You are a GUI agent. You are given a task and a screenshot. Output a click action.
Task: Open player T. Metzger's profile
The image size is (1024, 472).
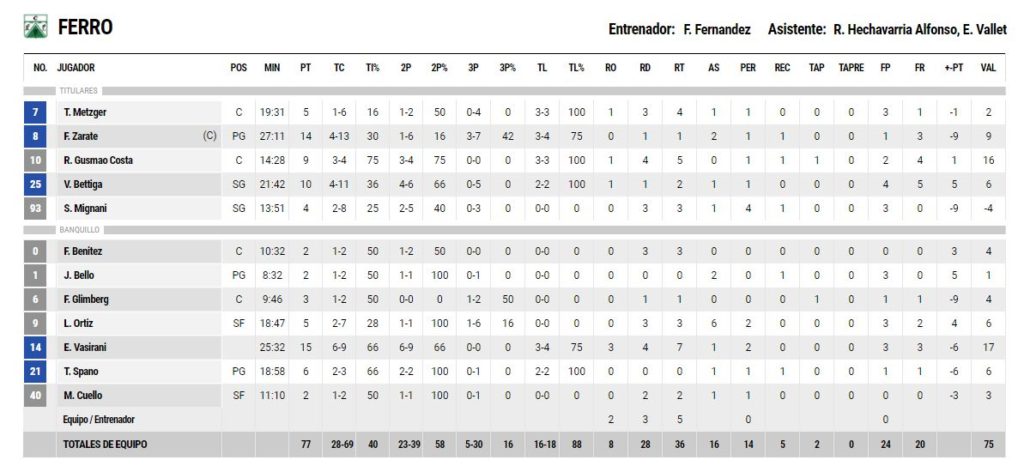84,112
